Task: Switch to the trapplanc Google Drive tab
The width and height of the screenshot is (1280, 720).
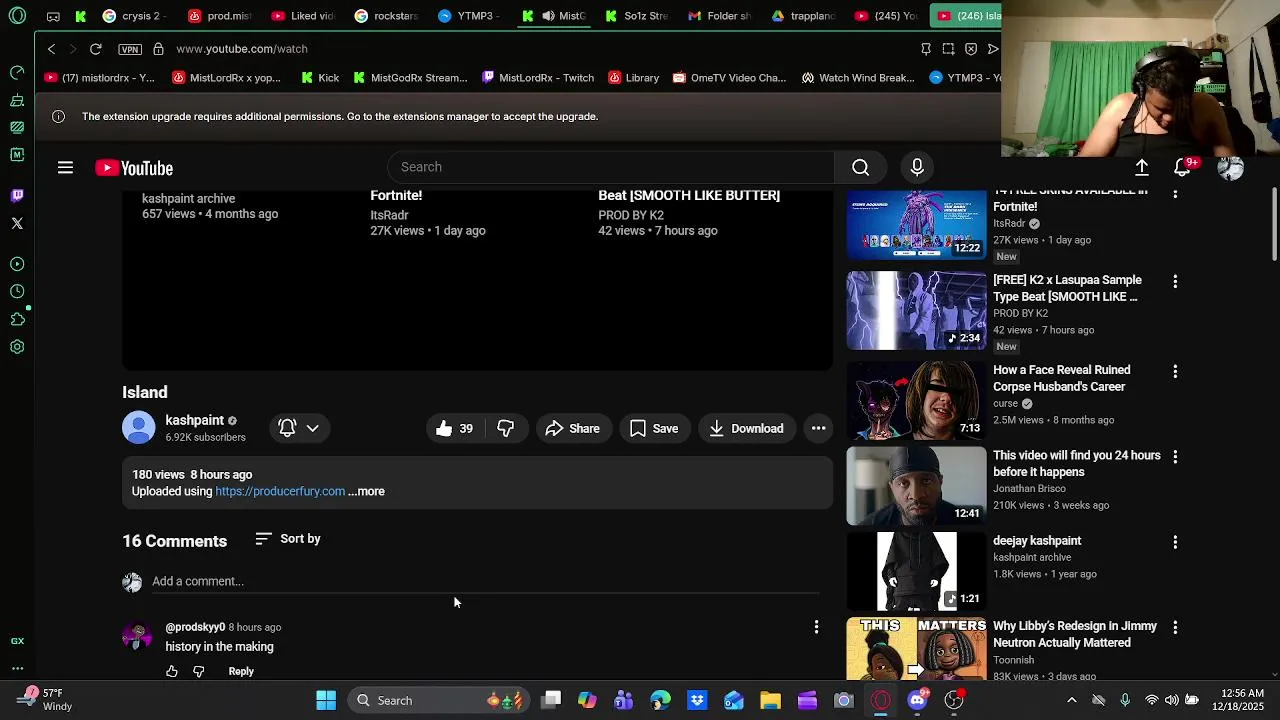Action: tap(804, 16)
